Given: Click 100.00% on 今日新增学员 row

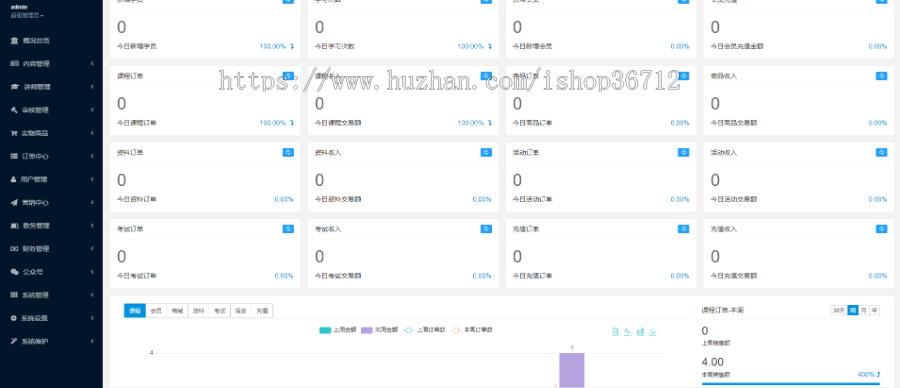Looking at the screenshot, I should pyautogui.click(x=273, y=46).
